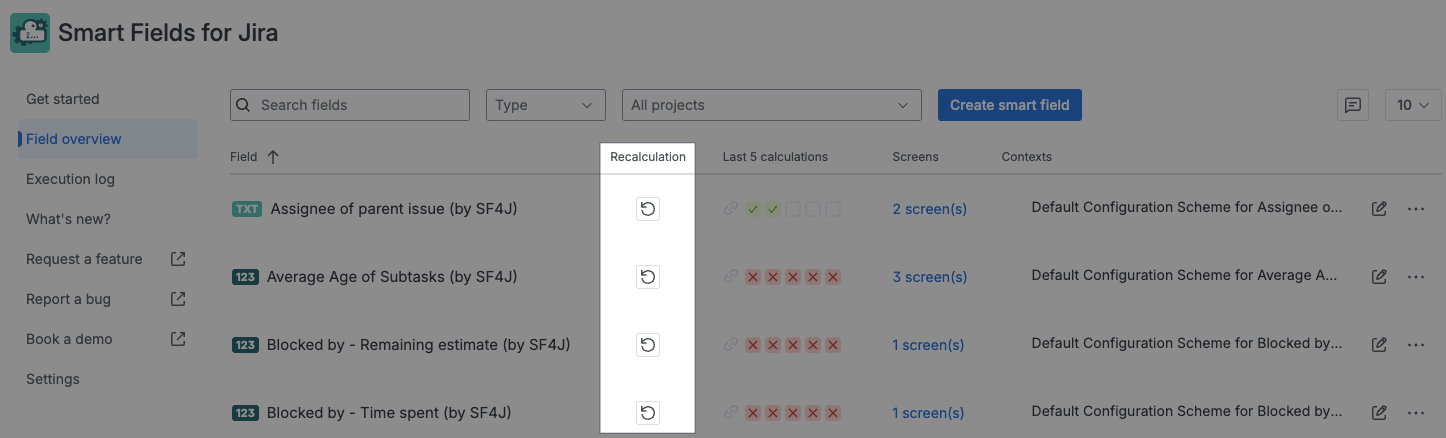This screenshot has width=1446, height=438.
Task: Click Create smart field button
Action: (x=1009, y=105)
